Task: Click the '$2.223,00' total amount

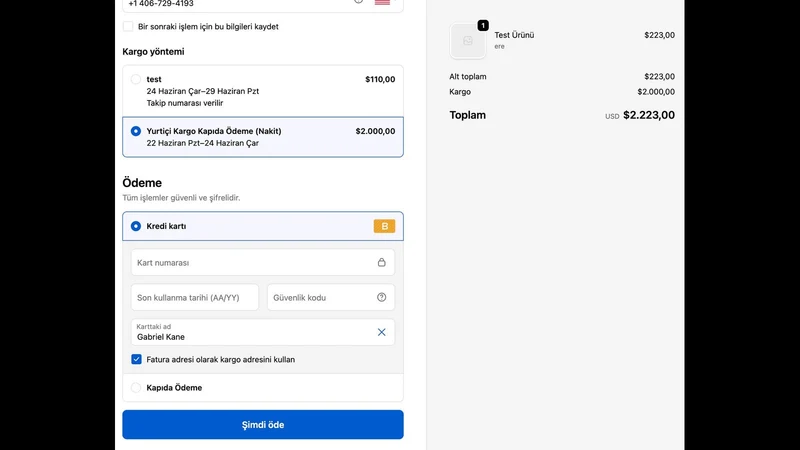Action: 649,115
